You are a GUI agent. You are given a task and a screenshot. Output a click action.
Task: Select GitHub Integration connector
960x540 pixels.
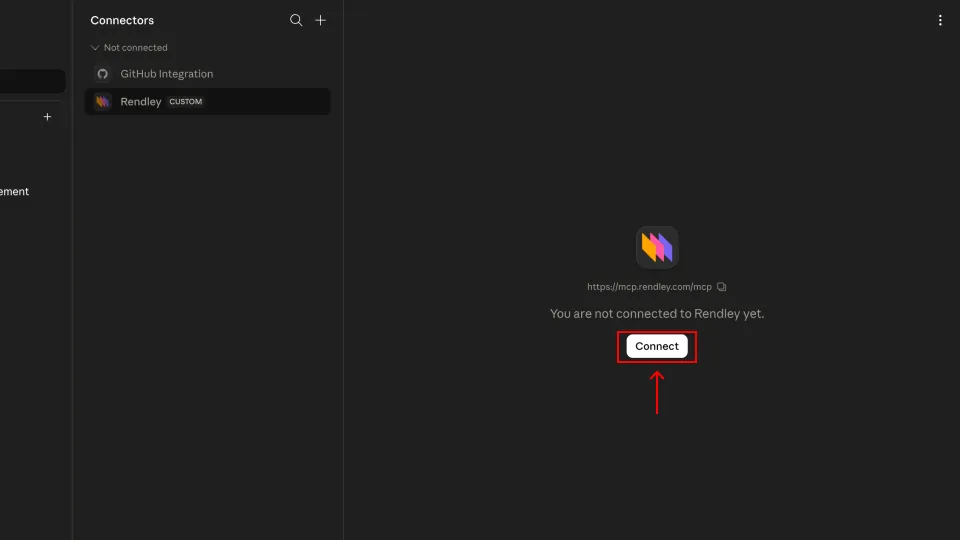[x=208, y=73]
